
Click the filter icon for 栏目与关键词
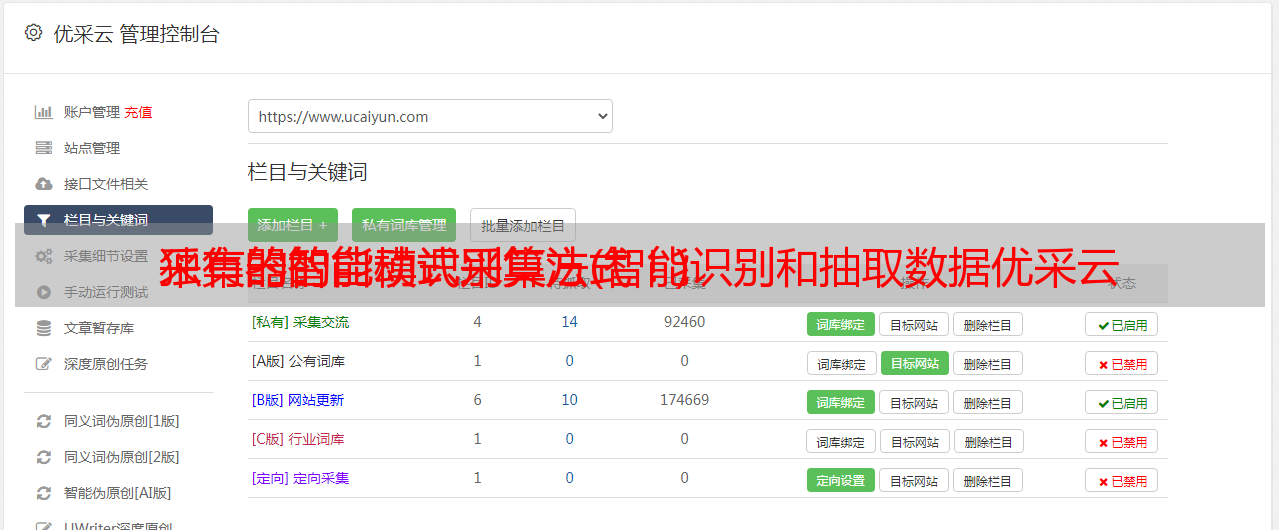point(44,220)
